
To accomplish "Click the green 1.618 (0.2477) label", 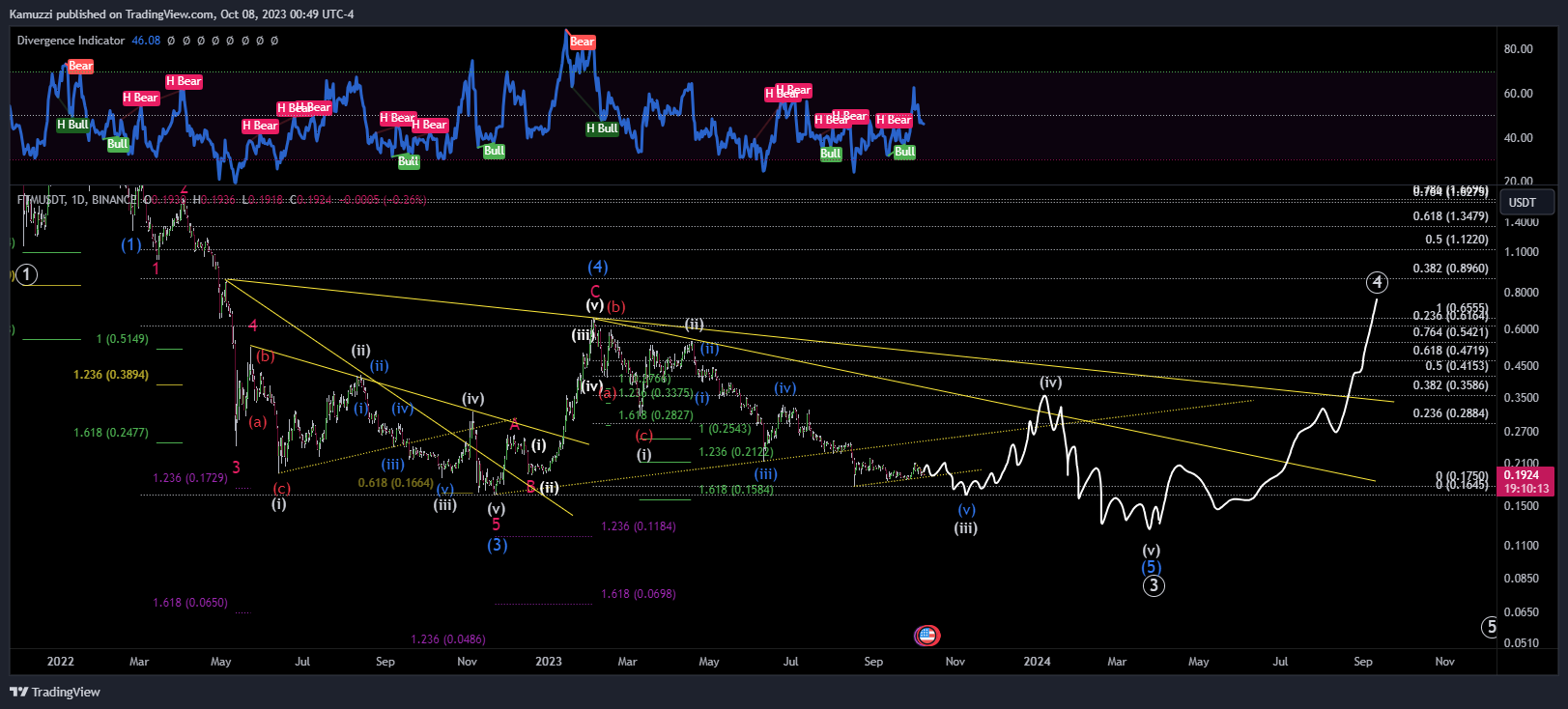I will tap(111, 433).
